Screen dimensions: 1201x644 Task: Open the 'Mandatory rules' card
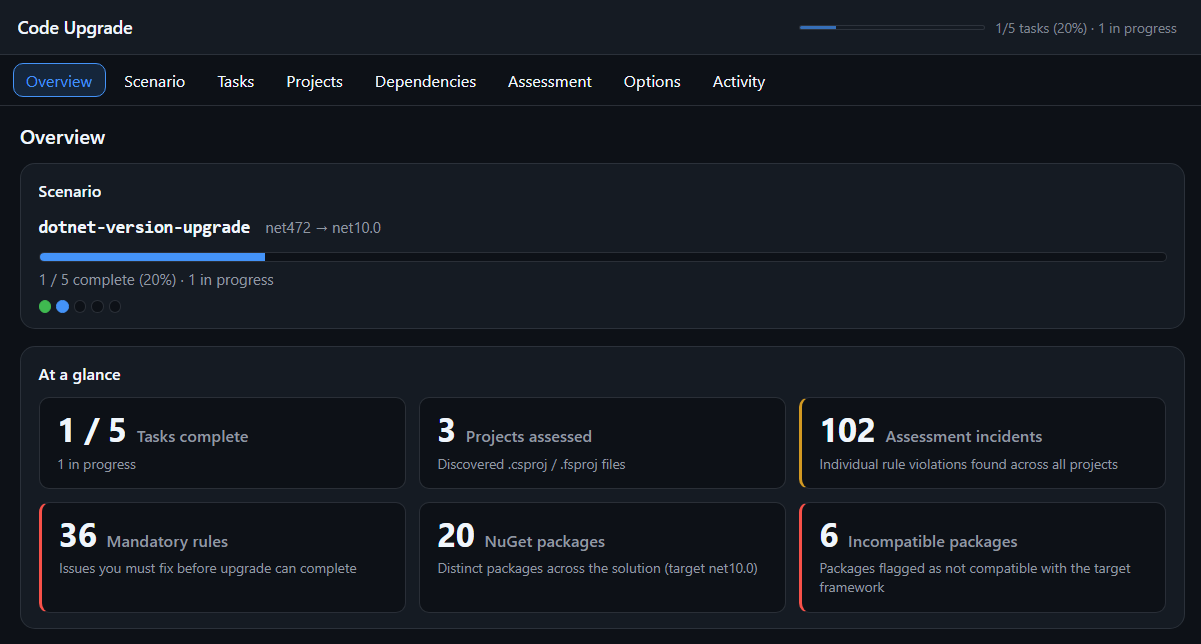pyautogui.click(x=222, y=557)
